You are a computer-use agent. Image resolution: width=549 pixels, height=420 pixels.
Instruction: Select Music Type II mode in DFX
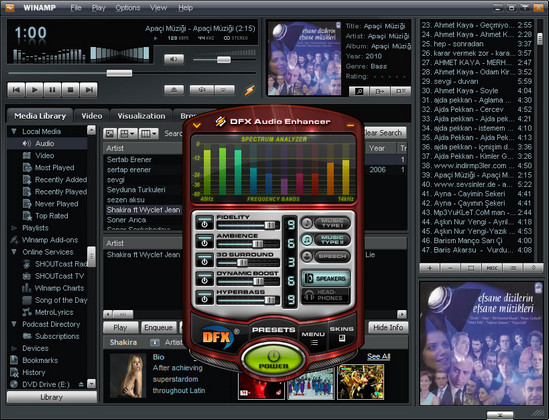click(326, 240)
